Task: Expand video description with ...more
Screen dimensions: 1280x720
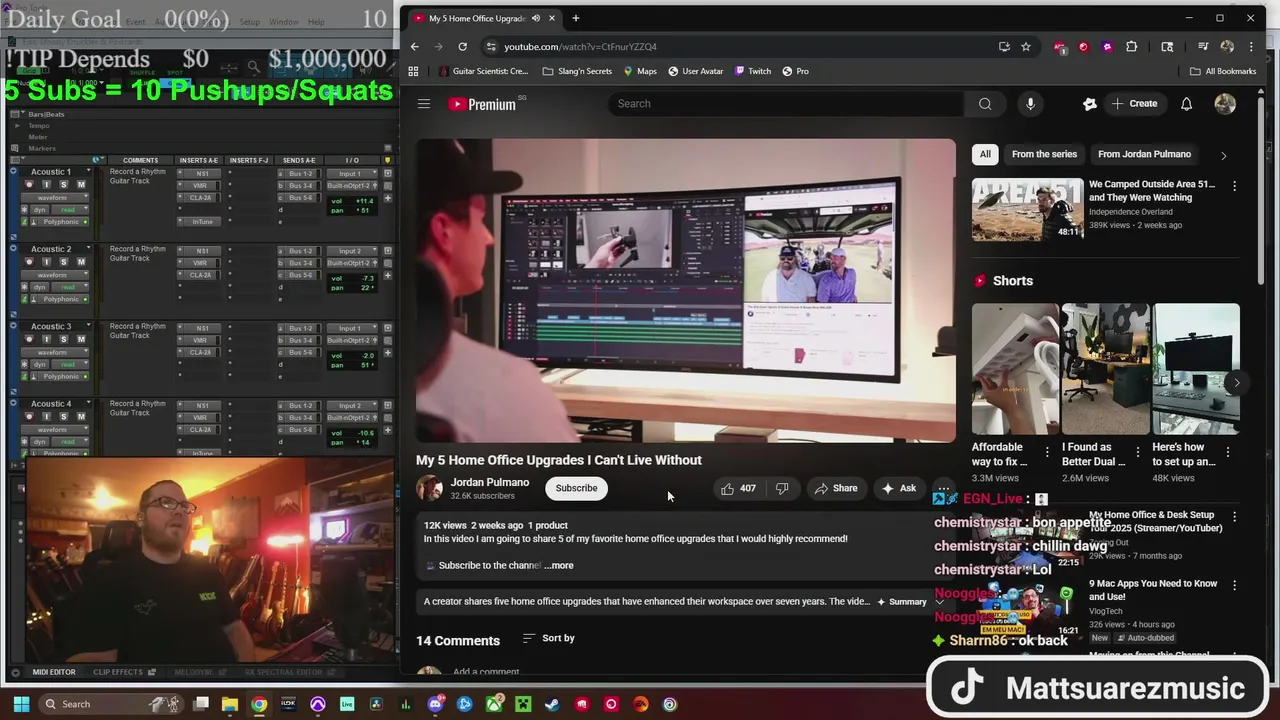Action: (x=559, y=565)
